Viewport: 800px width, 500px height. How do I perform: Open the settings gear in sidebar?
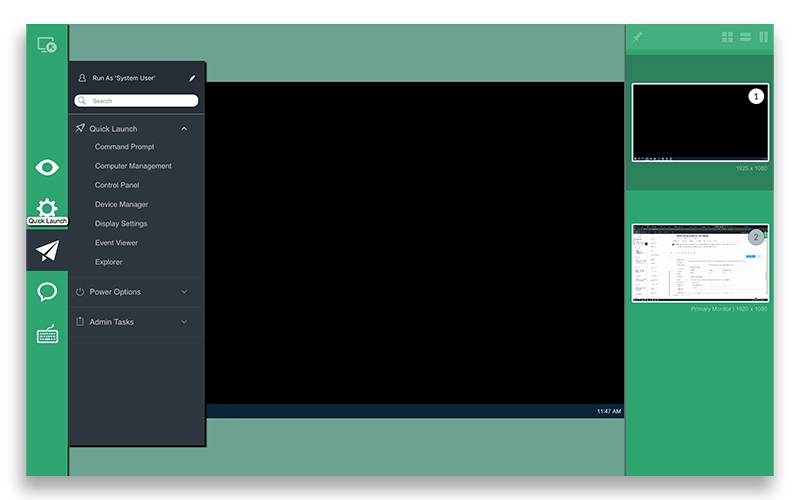pyautogui.click(x=47, y=207)
